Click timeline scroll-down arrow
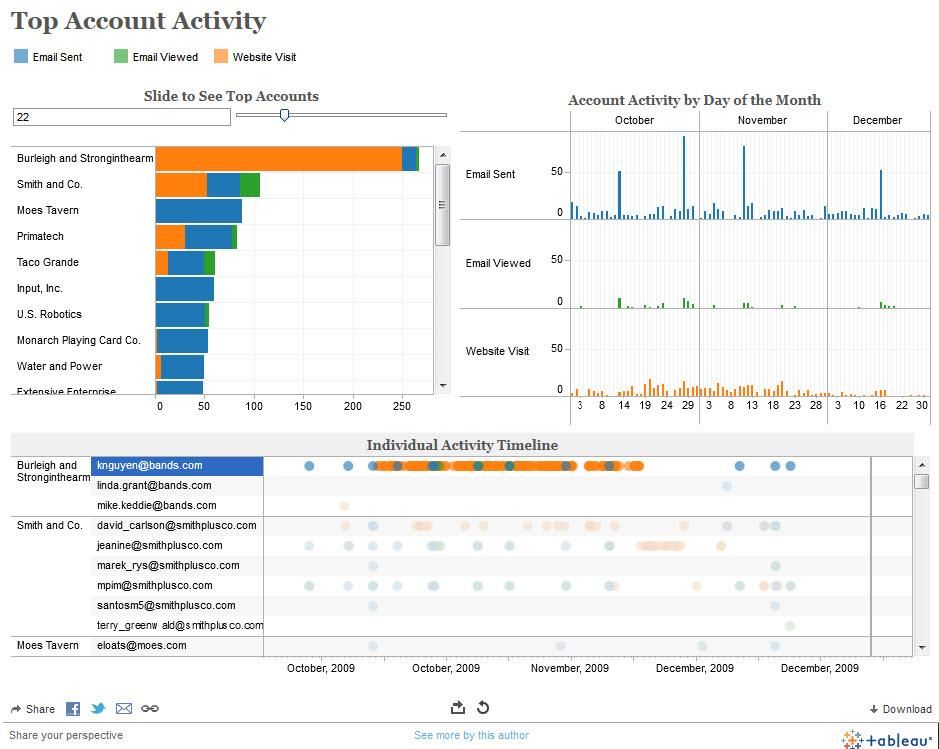This screenshot has height=749, width=939. (922, 647)
